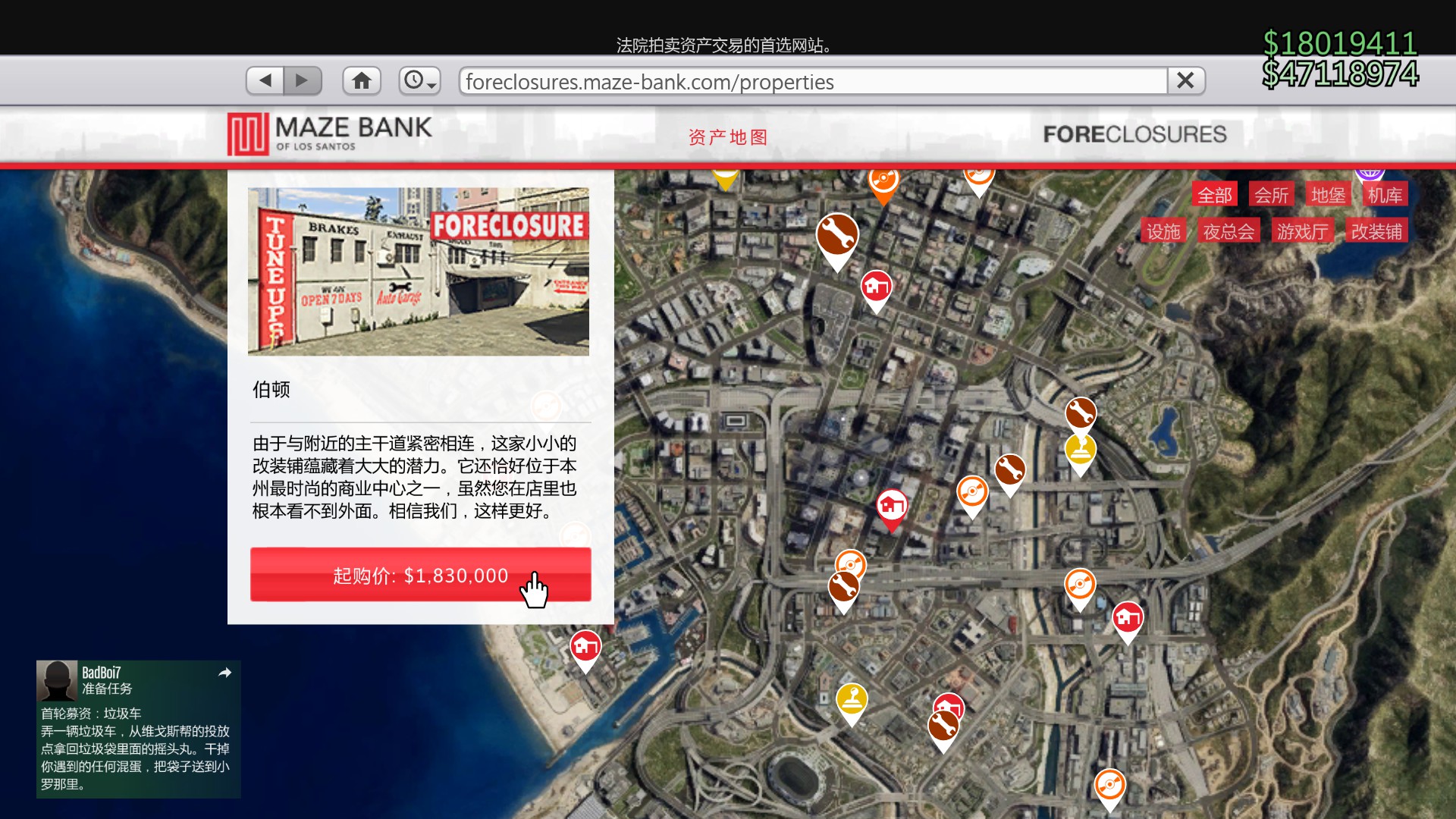The width and height of the screenshot is (1456, 819).
Task: Click the Maze Bank of Los Santos logo
Action: click(330, 133)
